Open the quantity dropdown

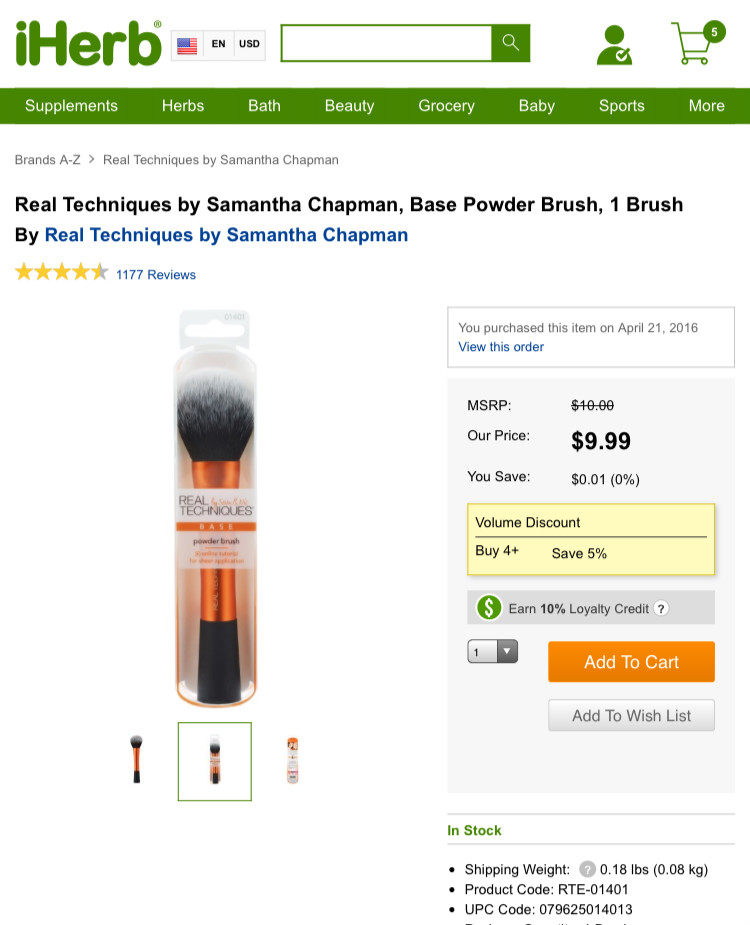click(x=492, y=652)
